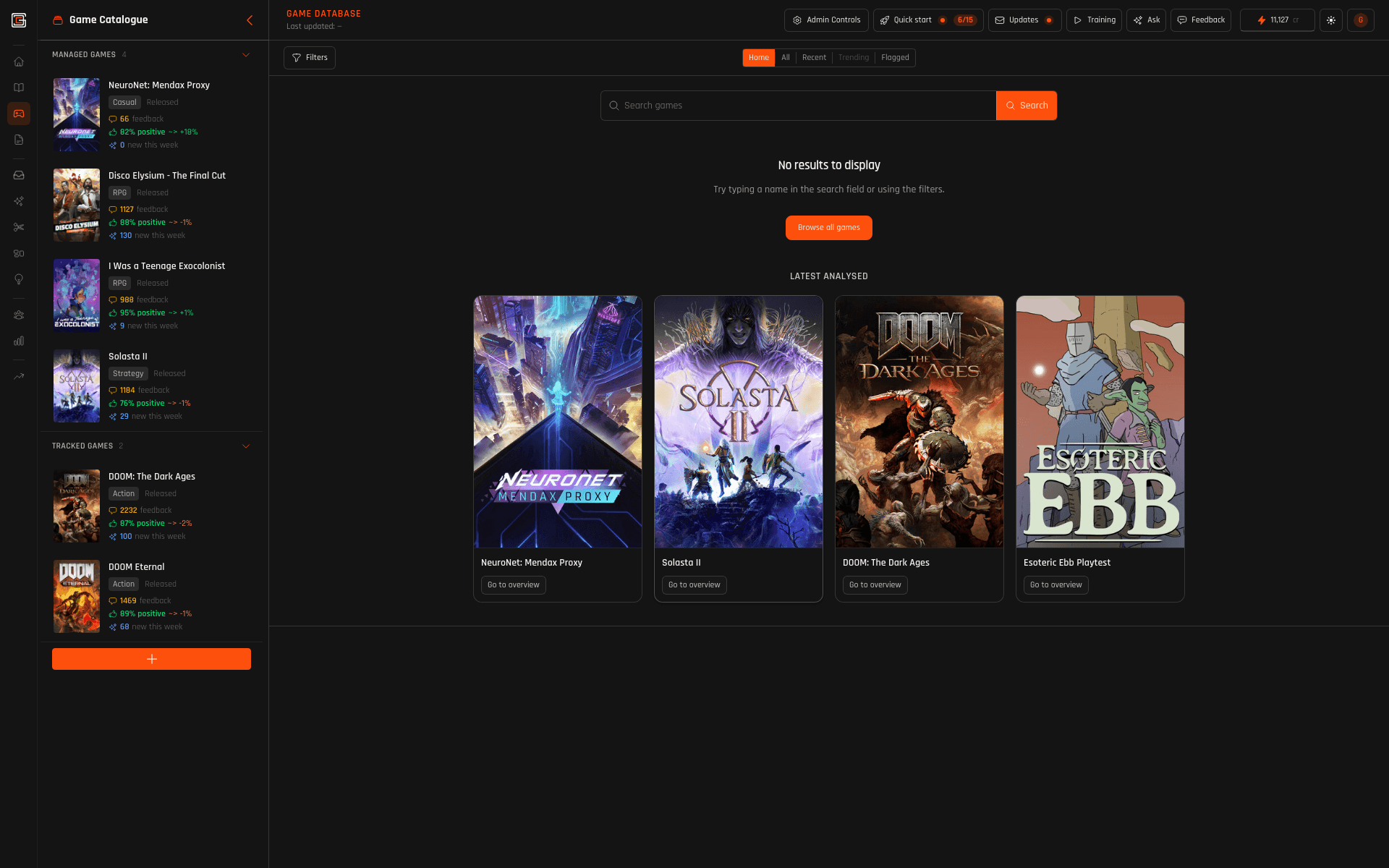Click the orange add game plus button

point(151,659)
